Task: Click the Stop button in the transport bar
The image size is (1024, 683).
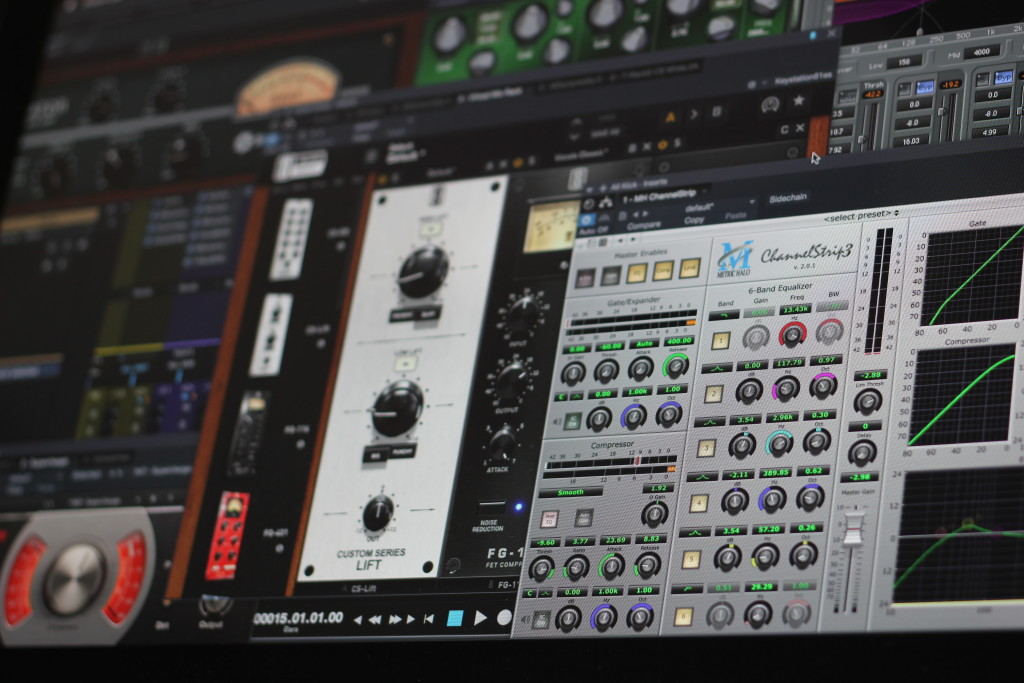Action: (455, 618)
